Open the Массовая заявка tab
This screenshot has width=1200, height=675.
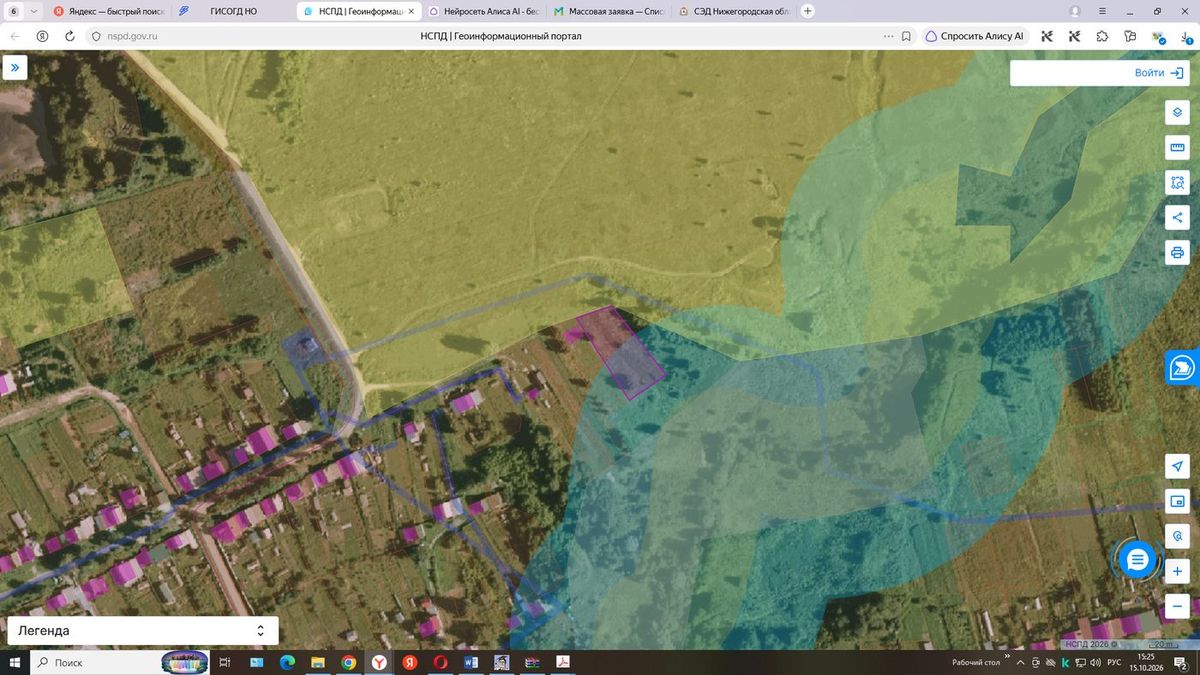[610, 11]
